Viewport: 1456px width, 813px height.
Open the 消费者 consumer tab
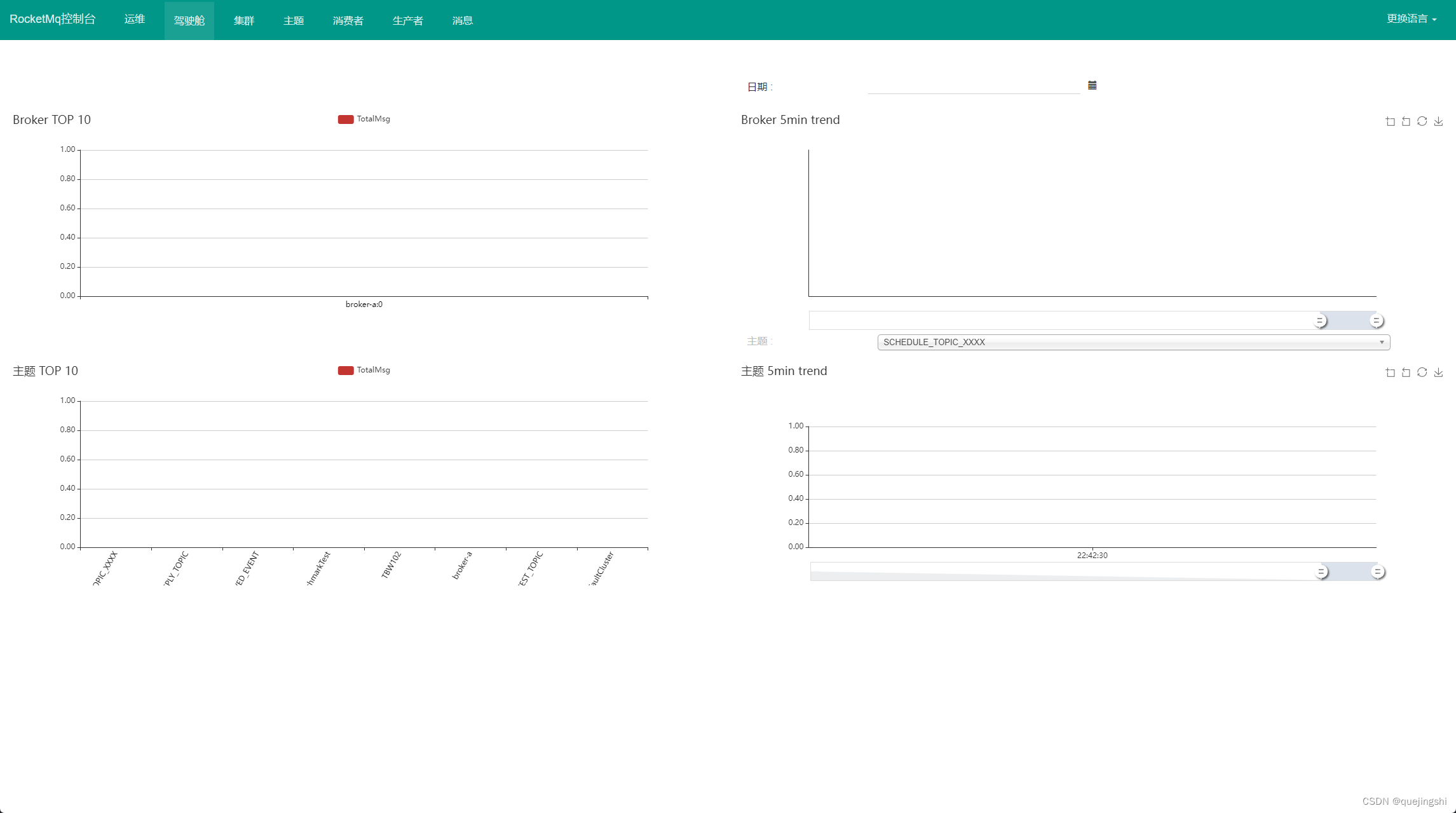(x=348, y=20)
